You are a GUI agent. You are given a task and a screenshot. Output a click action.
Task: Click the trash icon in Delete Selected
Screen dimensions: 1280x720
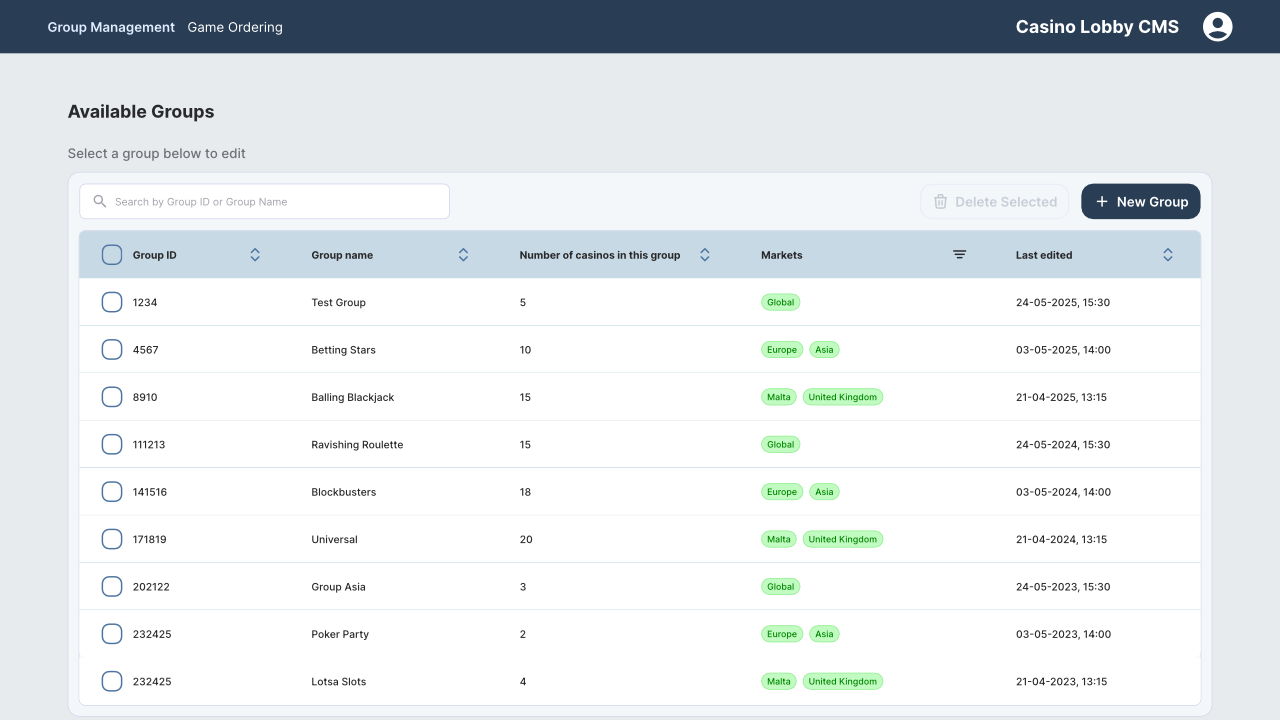pos(940,202)
